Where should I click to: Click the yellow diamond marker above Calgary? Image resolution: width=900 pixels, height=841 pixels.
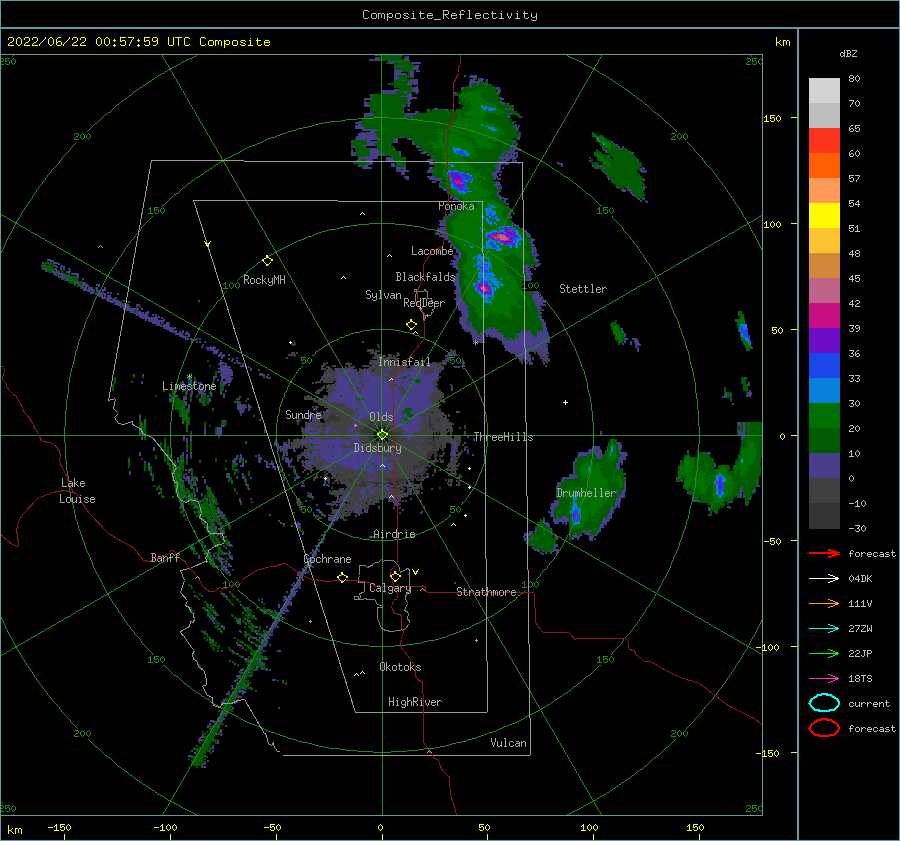[x=395, y=576]
